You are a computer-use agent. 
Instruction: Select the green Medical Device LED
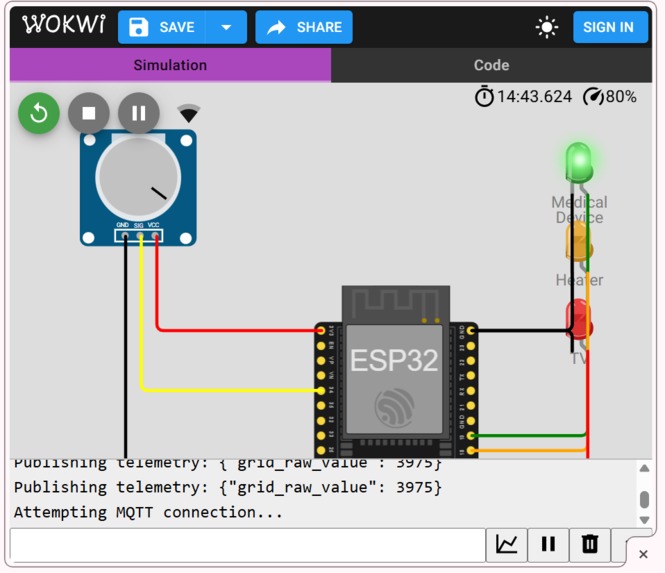point(579,163)
